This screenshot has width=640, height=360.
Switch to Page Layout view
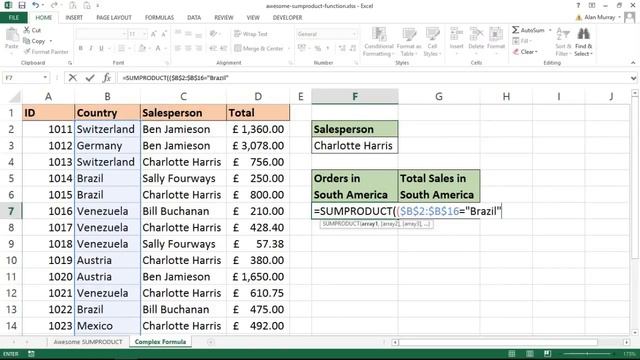(x=529, y=353)
